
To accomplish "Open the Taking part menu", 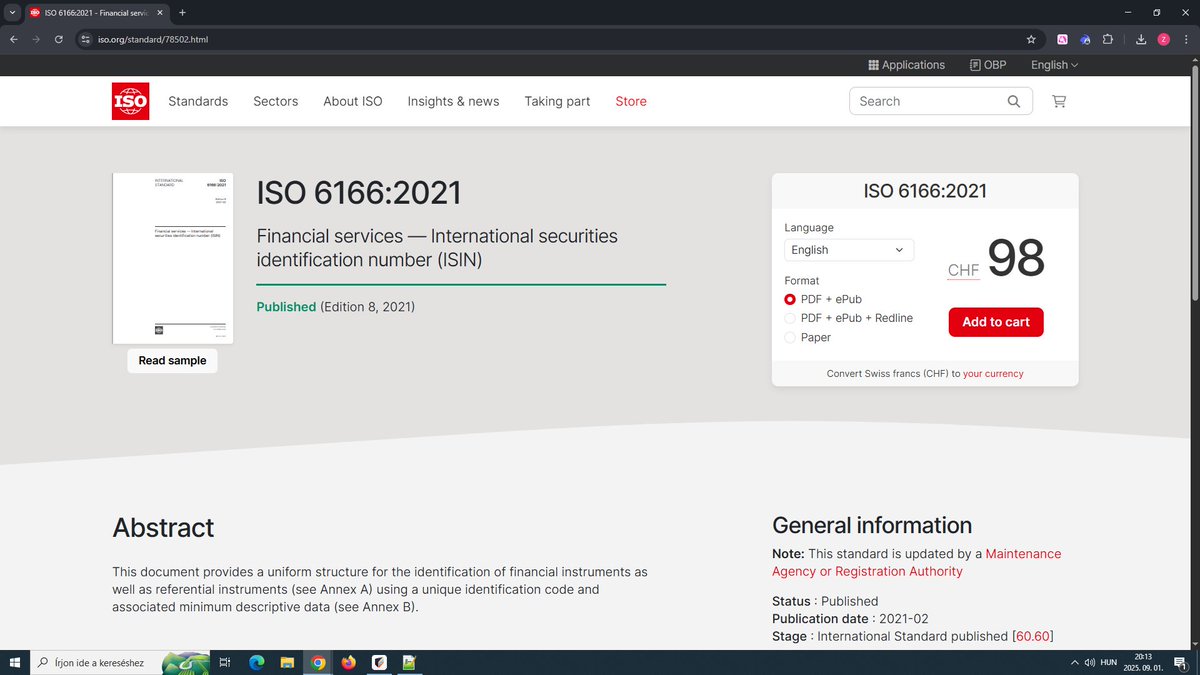I will 557,101.
